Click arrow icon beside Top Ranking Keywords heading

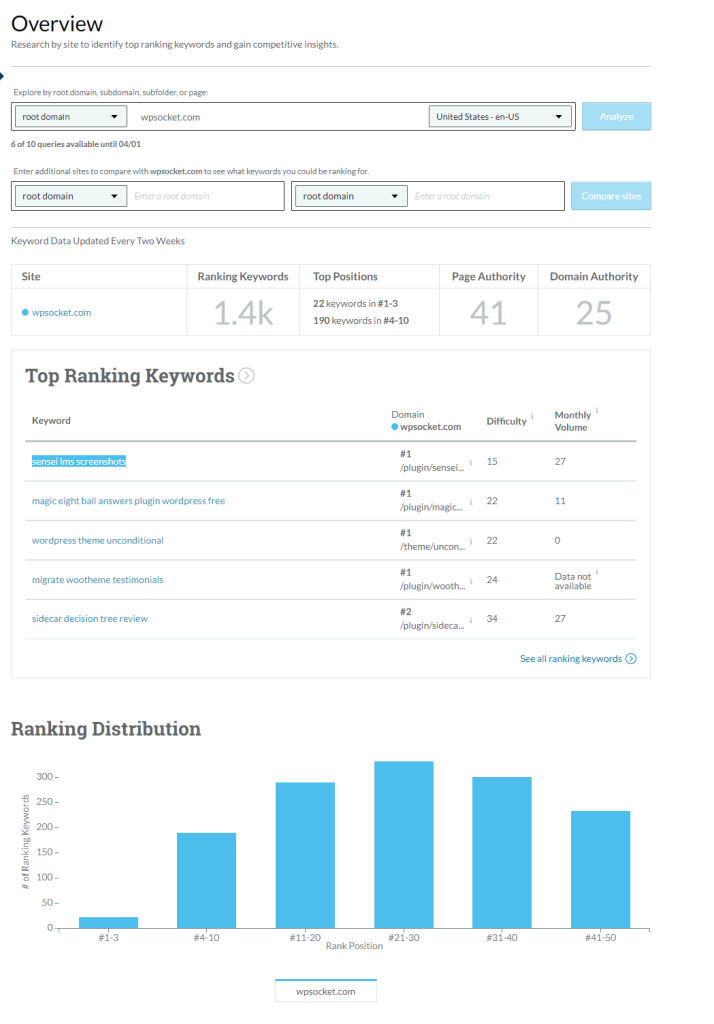(x=247, y=376)
